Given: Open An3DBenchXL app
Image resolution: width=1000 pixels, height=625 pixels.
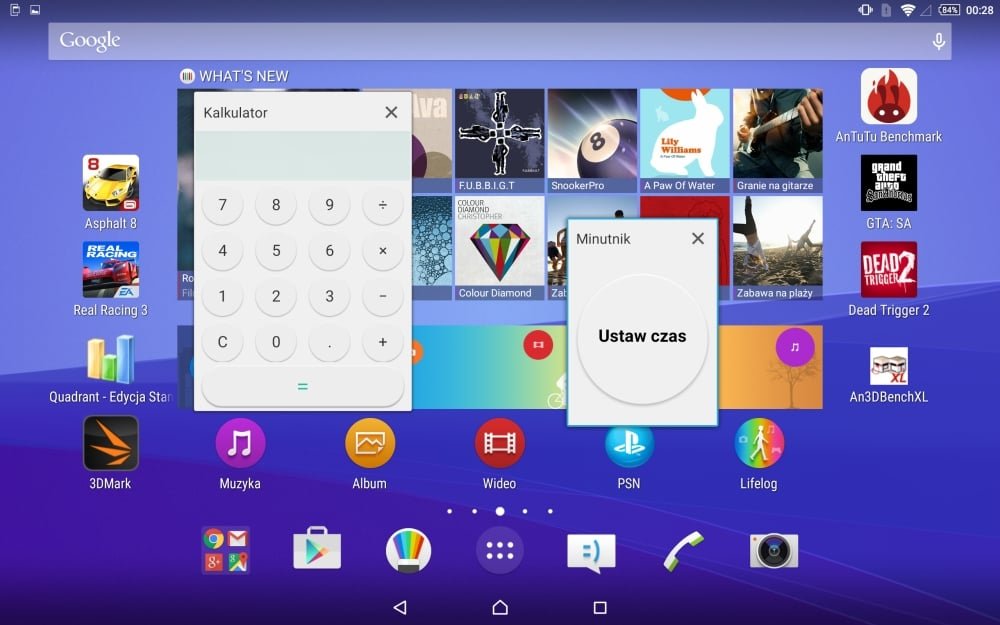Looking at the screenshot, I should point(889,365).
